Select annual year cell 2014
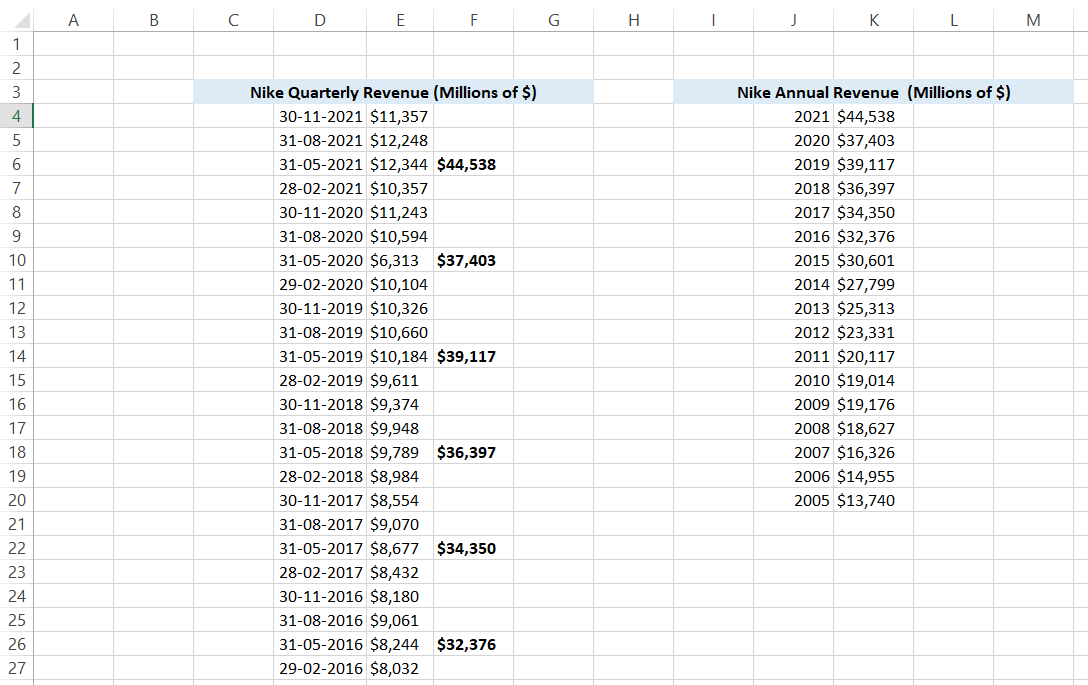The image size is (1088, 685). 793,285
